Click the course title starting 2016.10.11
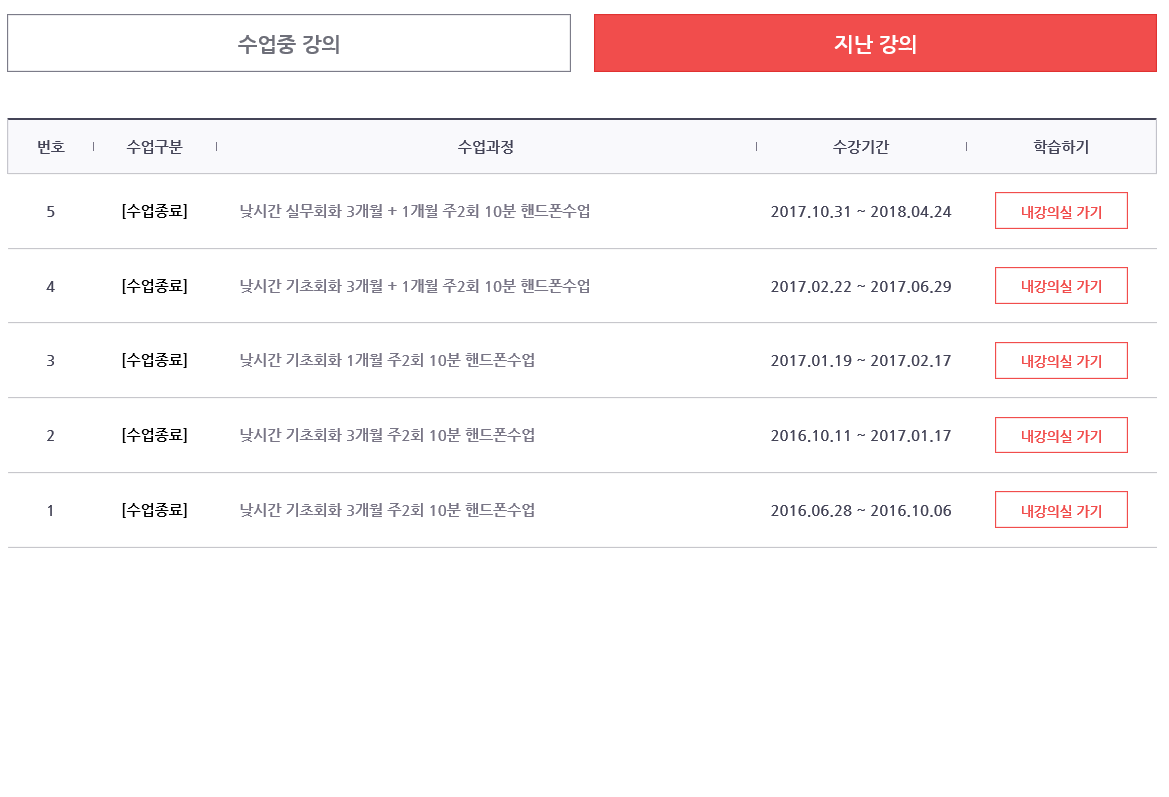The height and width of the screenshot is (797, 1169). pos(387,435)
